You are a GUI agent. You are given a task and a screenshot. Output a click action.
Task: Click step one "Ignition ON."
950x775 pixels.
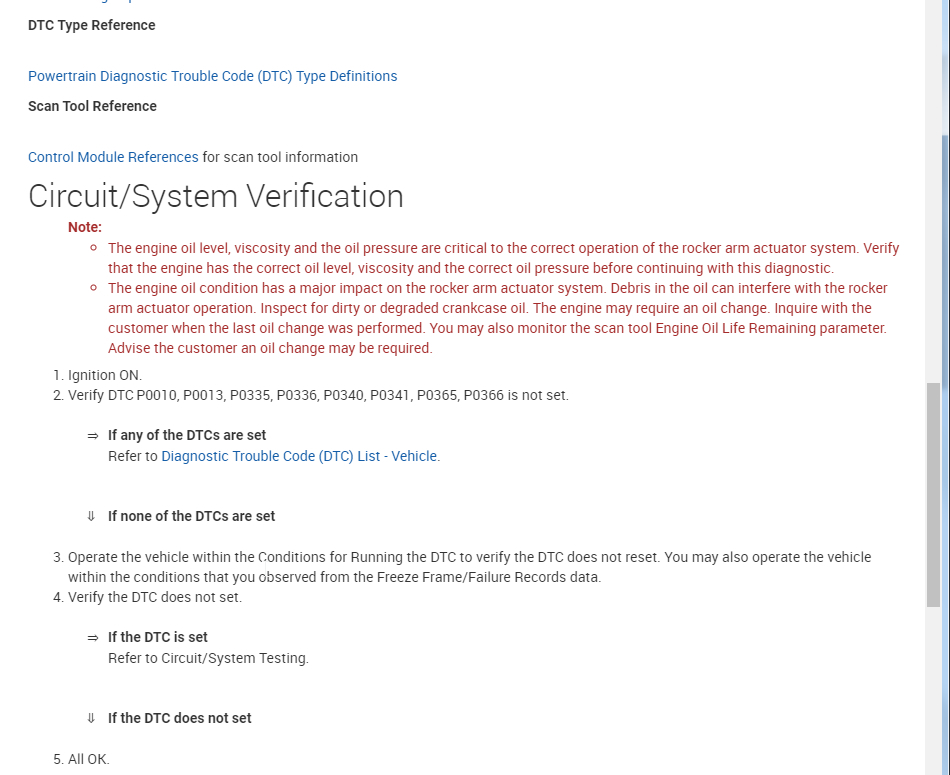pyautogui.click(x=104, y=375)
